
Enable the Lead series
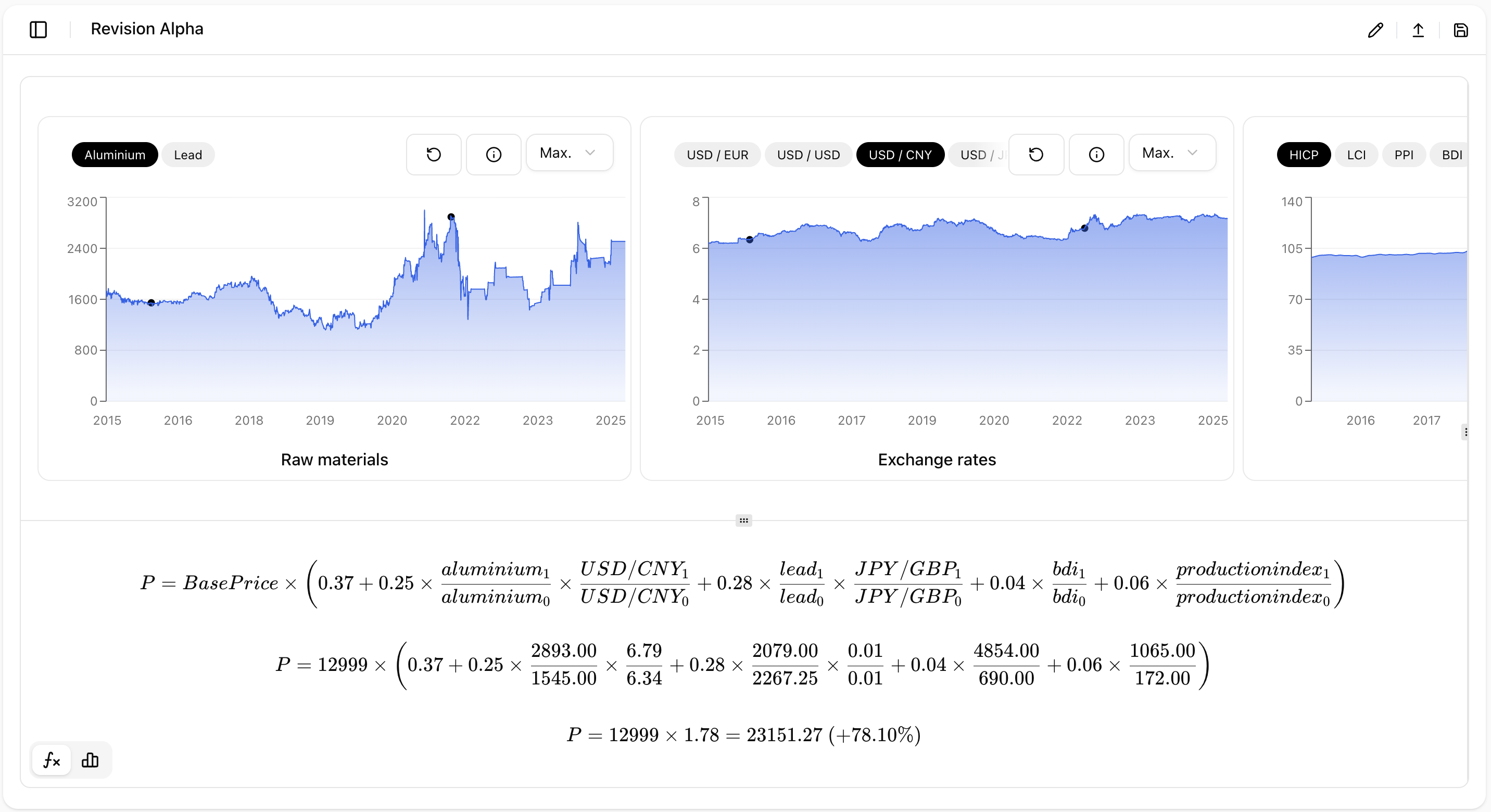coord(187,154)
